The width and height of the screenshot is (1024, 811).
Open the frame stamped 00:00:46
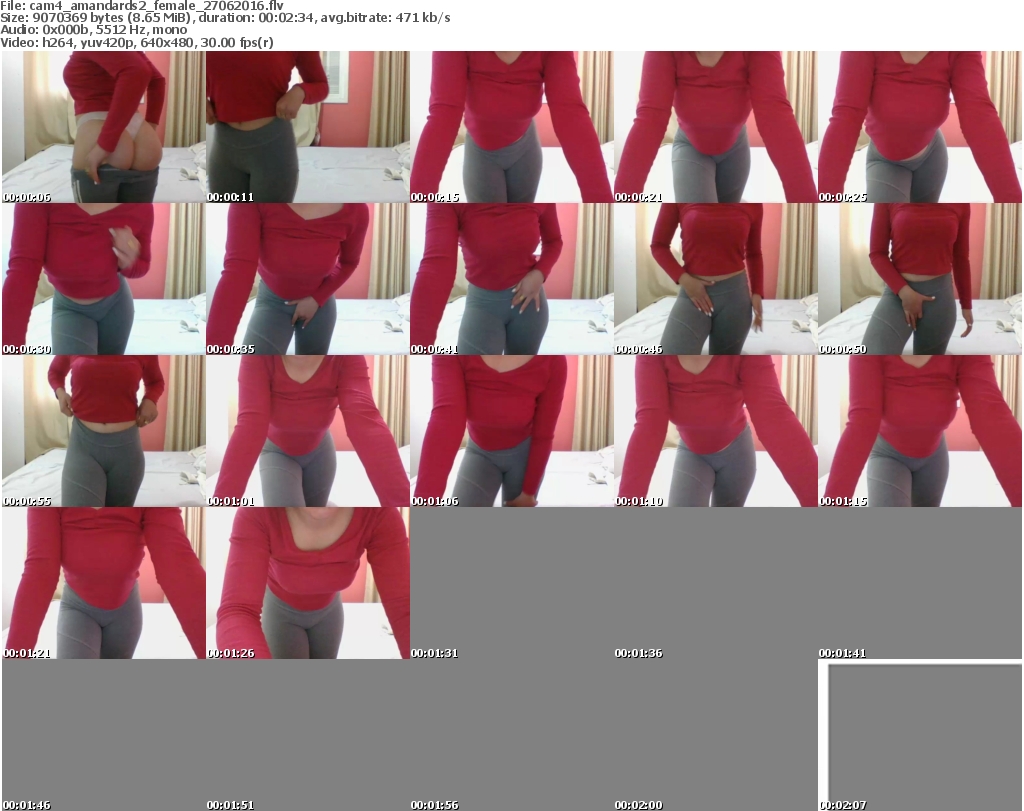[715, 279]
